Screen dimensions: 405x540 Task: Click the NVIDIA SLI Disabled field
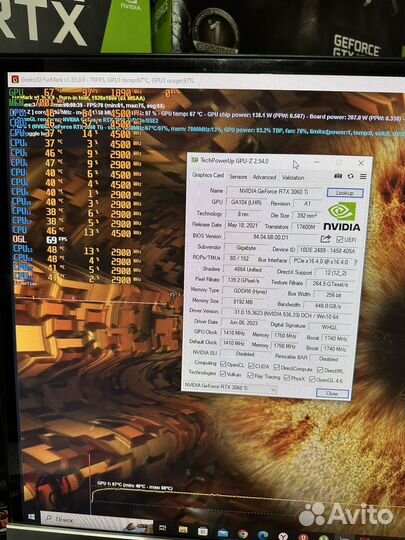pyautogui.click(x=245, y=354)
